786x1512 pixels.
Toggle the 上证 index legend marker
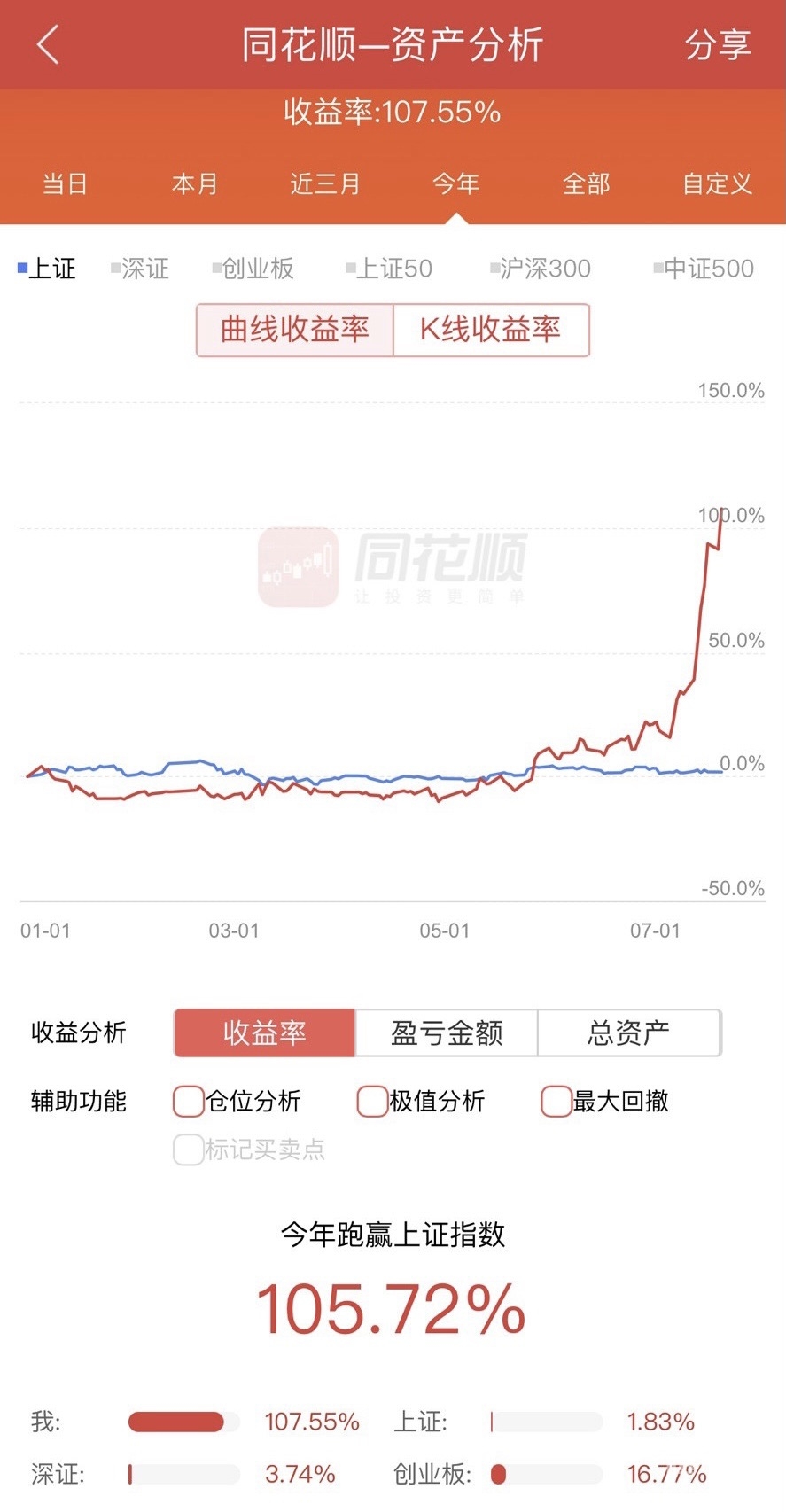pyautogui.click(x=47, y=269)
